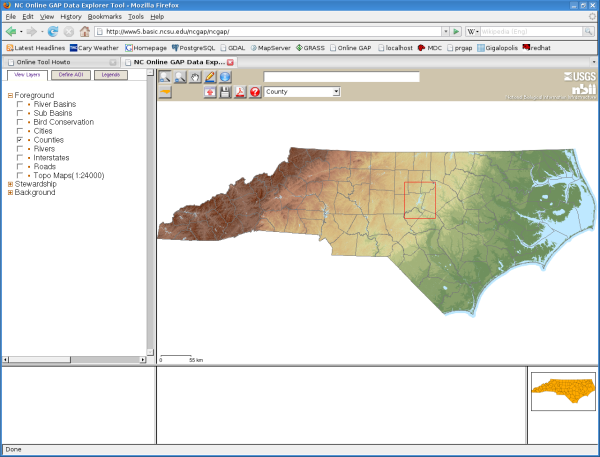Click the empty search text field in toolbar
The height and width of the screenshot is (457, 600).
pyautogui.click(x=341, y=77)
